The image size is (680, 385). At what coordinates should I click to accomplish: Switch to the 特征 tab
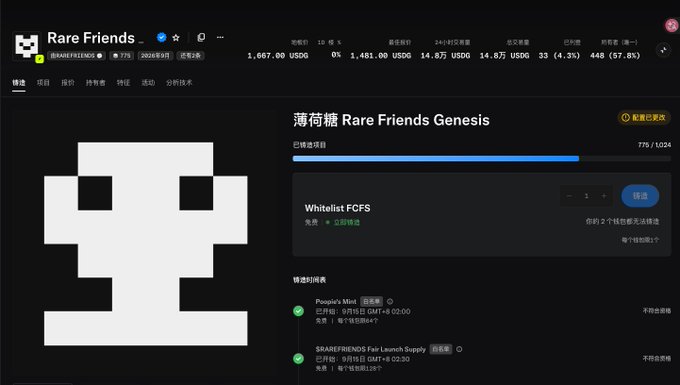coord(124,82)
